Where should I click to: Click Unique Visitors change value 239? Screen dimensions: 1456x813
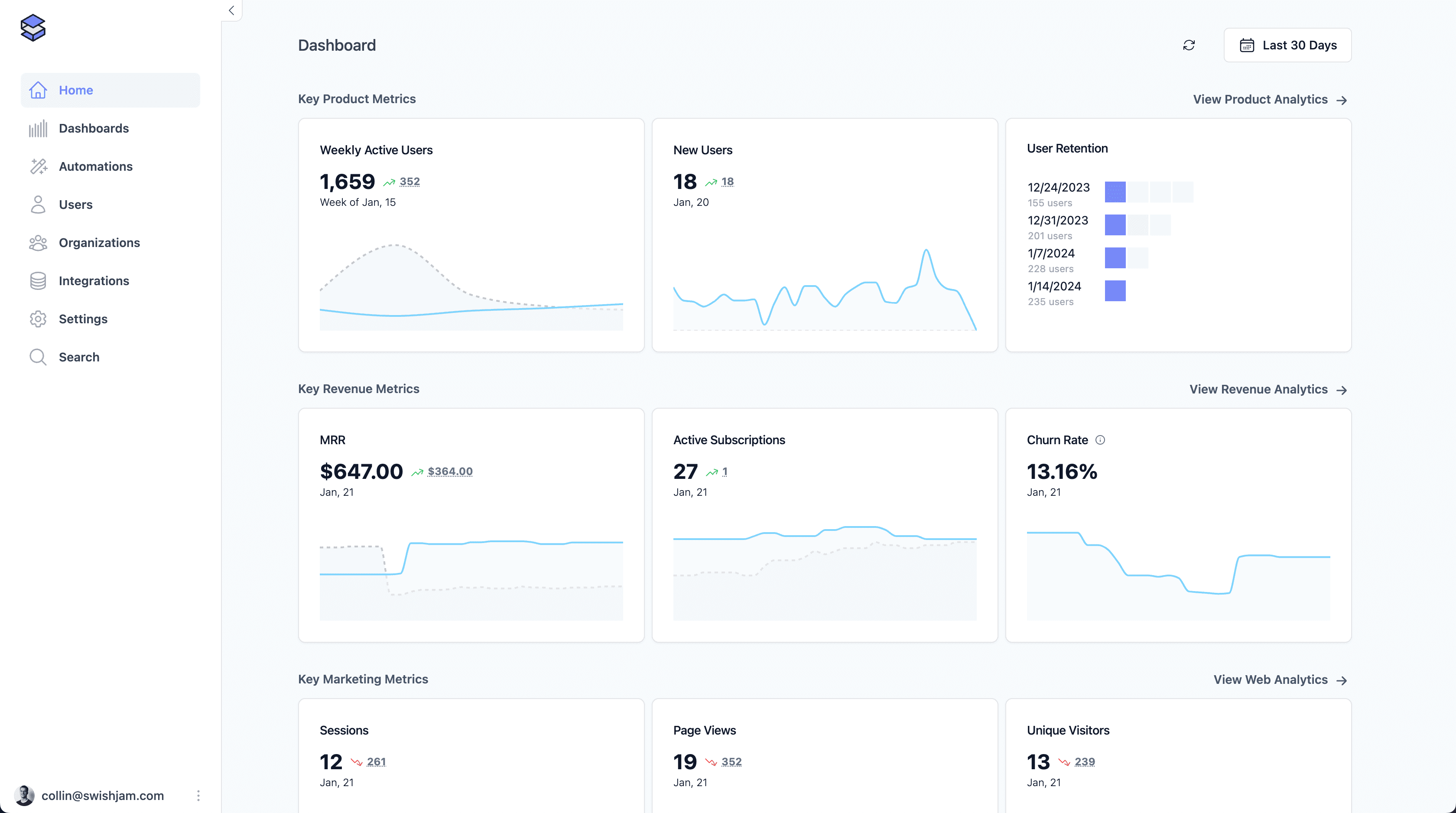click(x=1085, y=761)
